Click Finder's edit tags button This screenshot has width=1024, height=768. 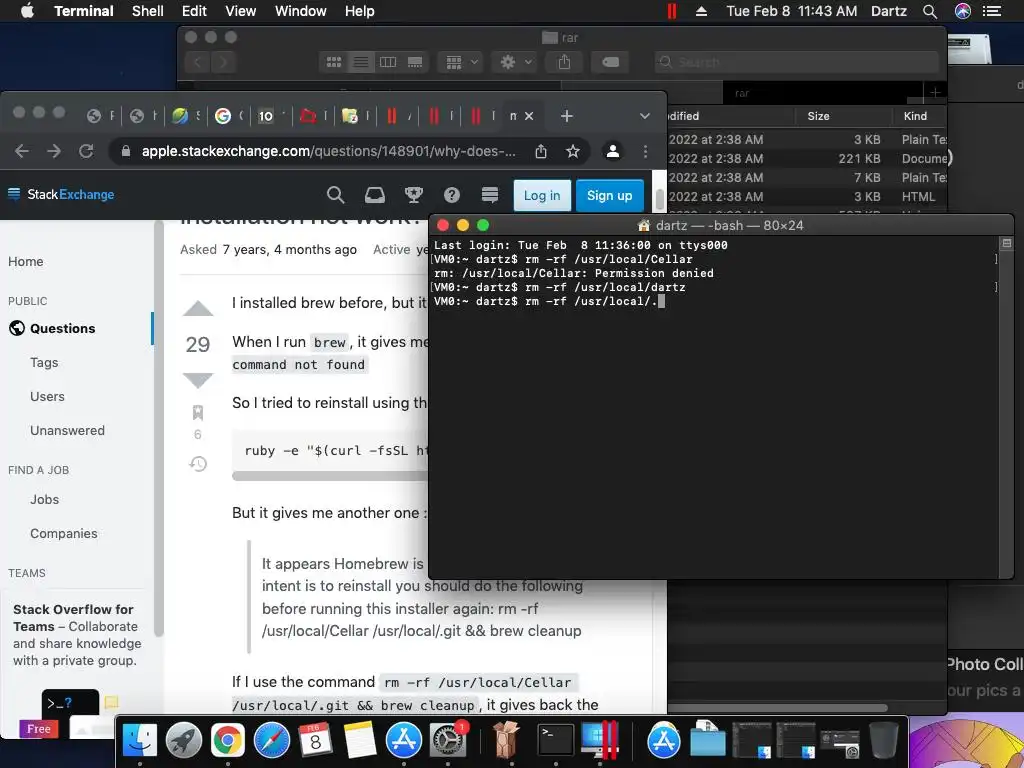pyautogui.click(x=610, y=62)
